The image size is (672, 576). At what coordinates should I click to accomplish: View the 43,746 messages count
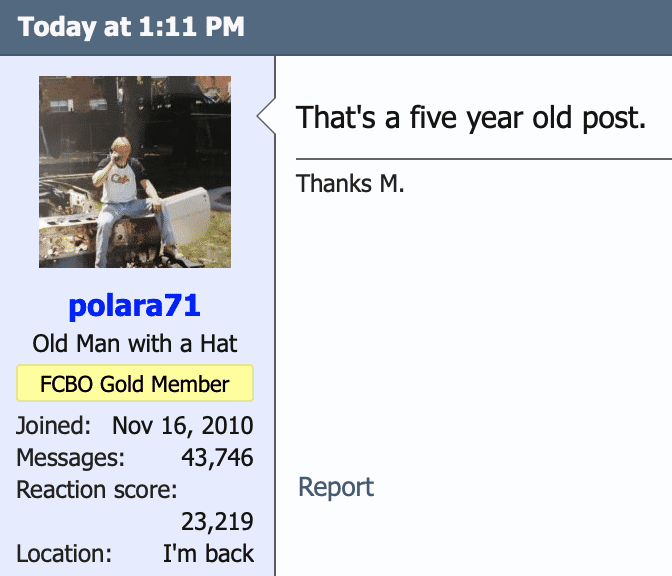216,458
